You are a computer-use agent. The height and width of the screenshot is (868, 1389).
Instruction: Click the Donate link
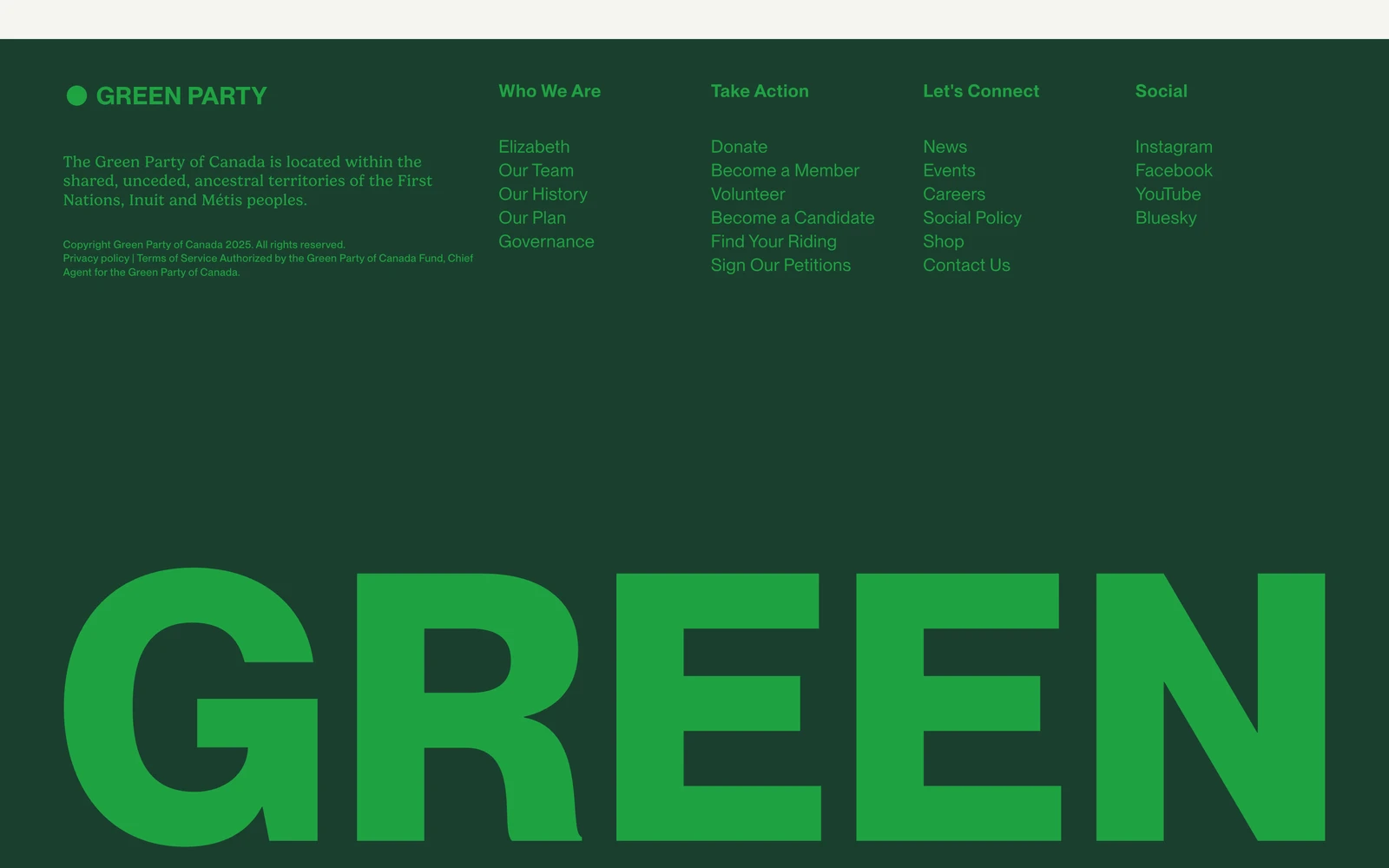click(739, 147)
